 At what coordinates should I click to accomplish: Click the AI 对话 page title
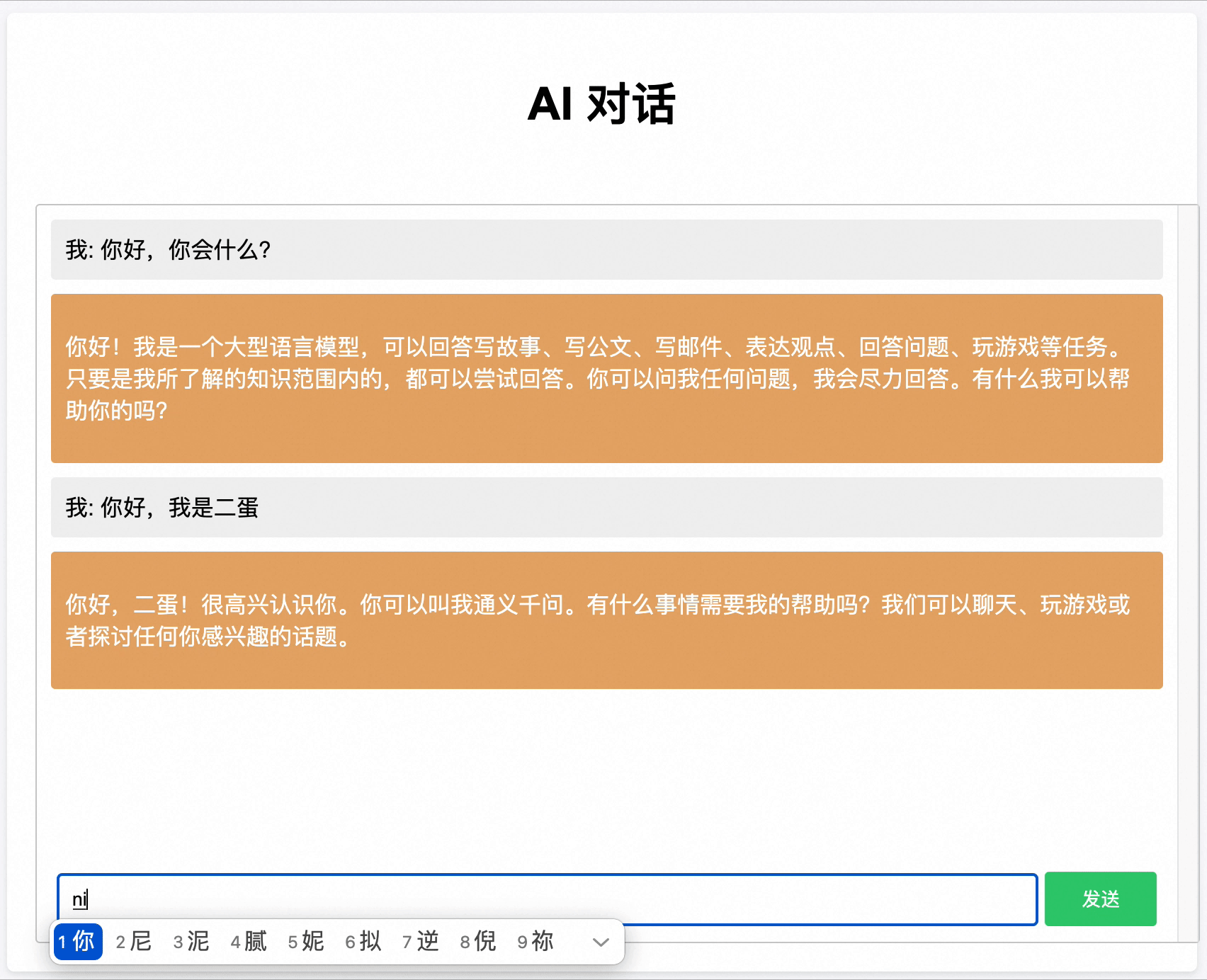point(603,103)
